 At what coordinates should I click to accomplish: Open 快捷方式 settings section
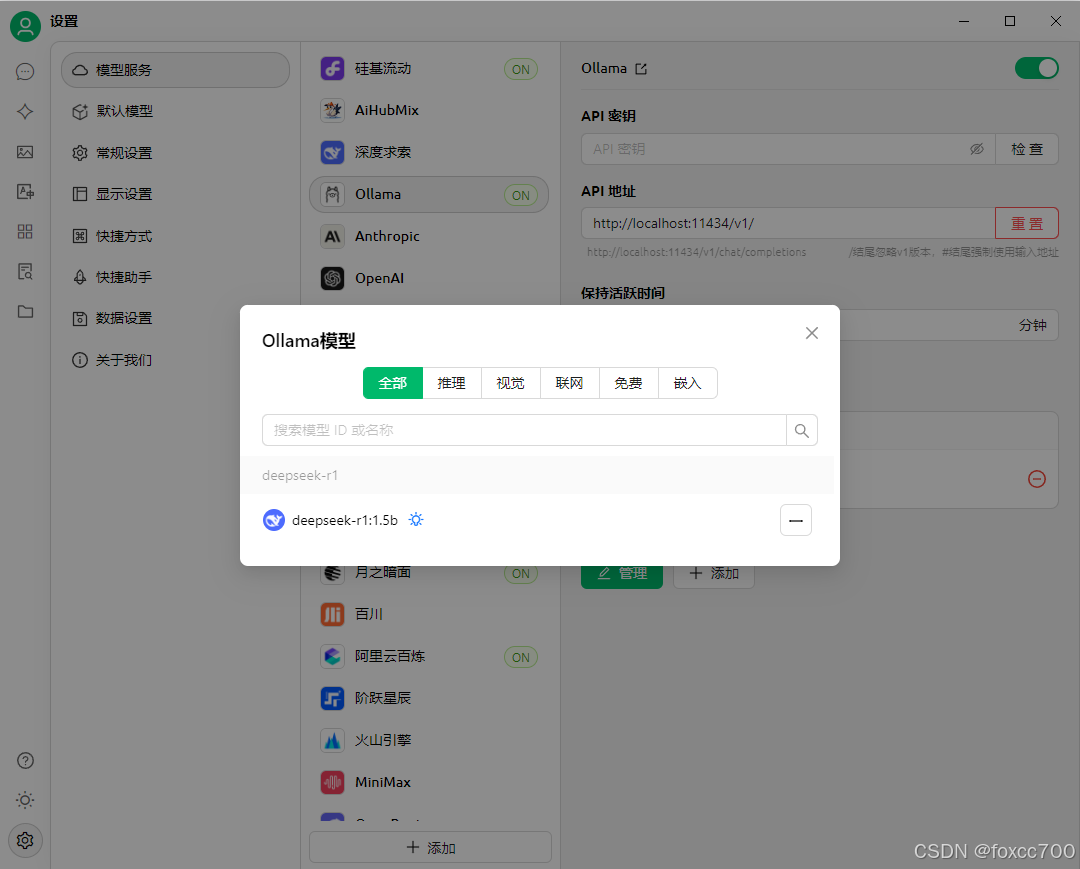(176, 236)
